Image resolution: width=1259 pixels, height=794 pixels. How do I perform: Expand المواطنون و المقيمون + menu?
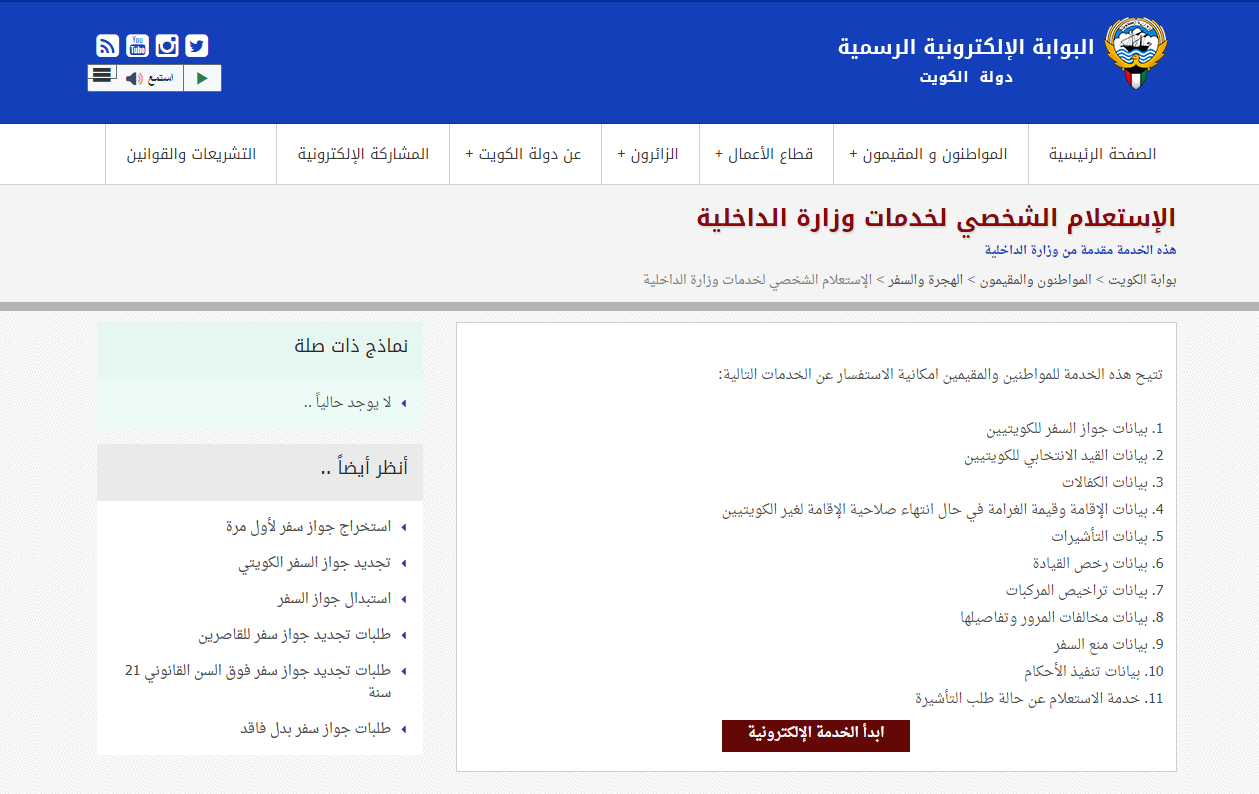click(x=929, y=154)
